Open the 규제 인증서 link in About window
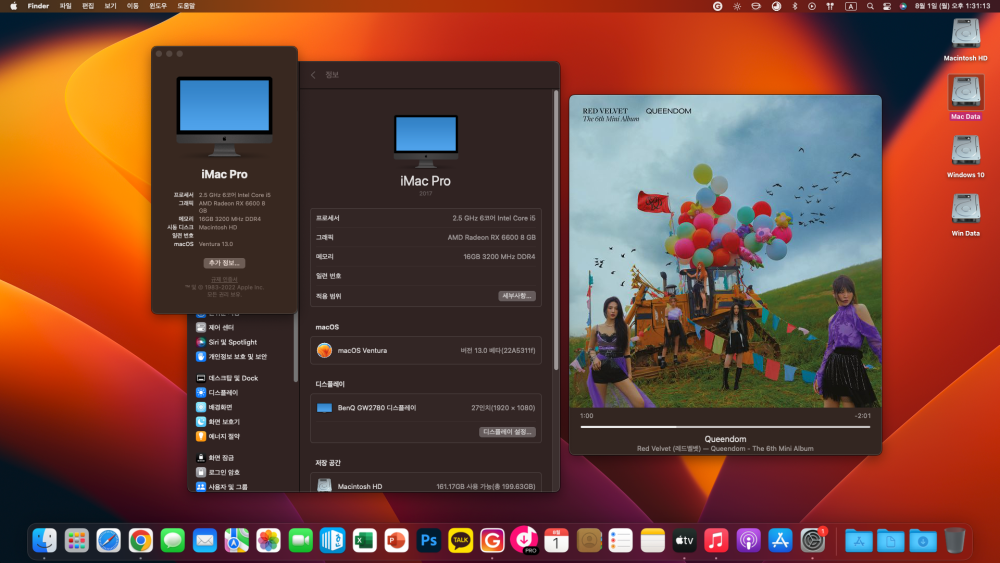This screenshot has height=563, width=1000. tap(224, 279)
